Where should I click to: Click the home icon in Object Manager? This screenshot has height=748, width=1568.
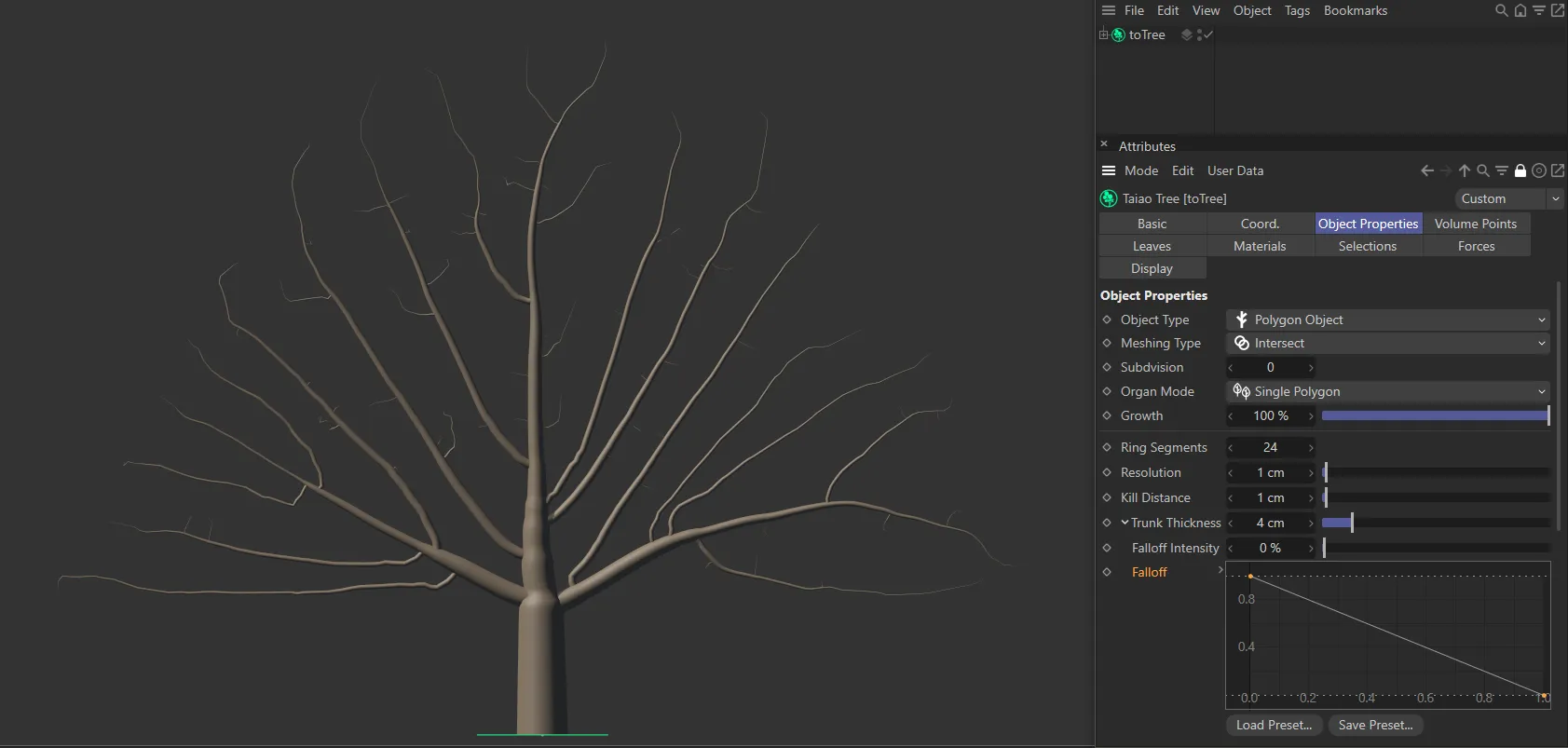(x=1520, y=11)
